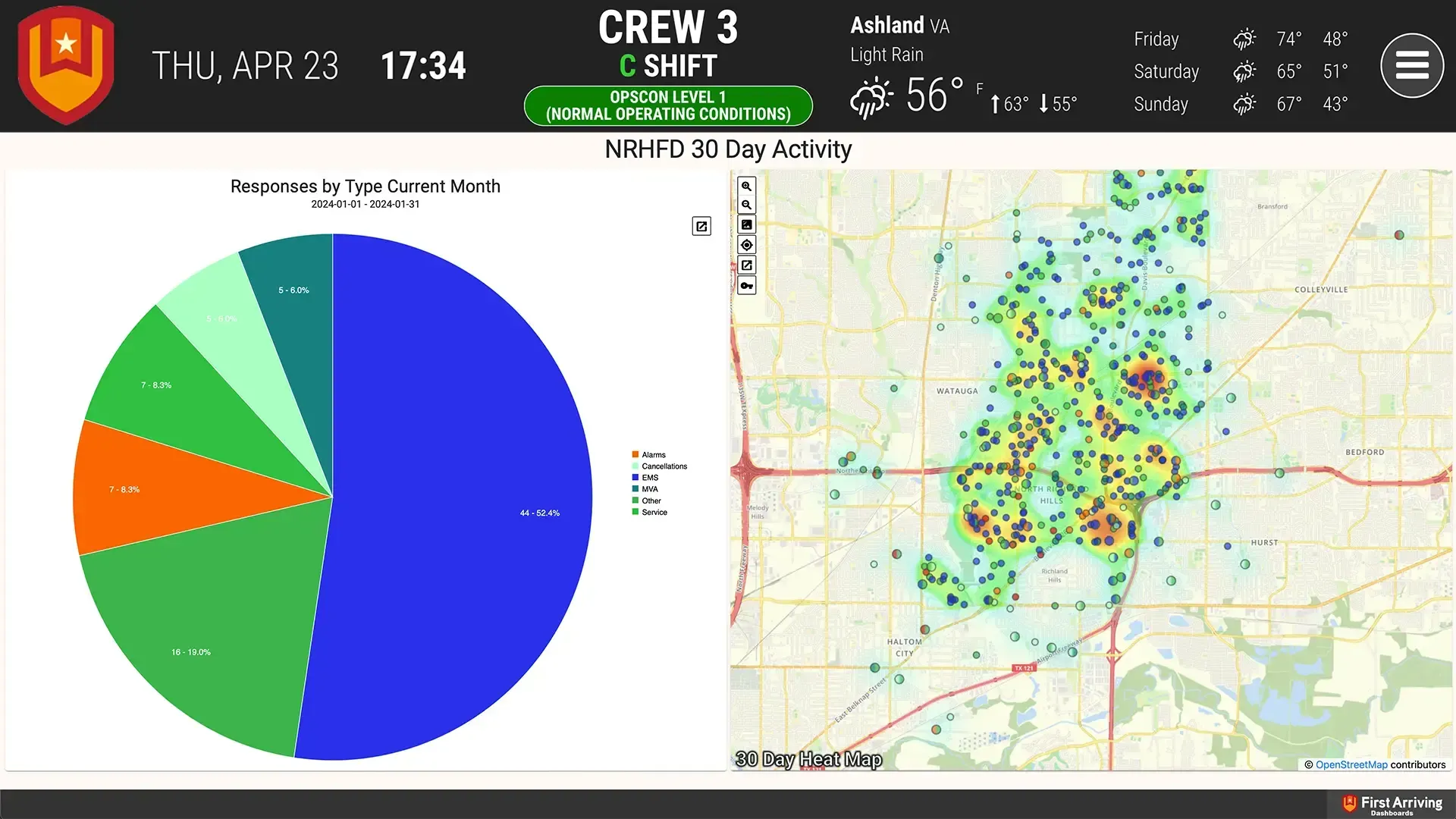Toggle the EMS legend entry

point(645,478)
